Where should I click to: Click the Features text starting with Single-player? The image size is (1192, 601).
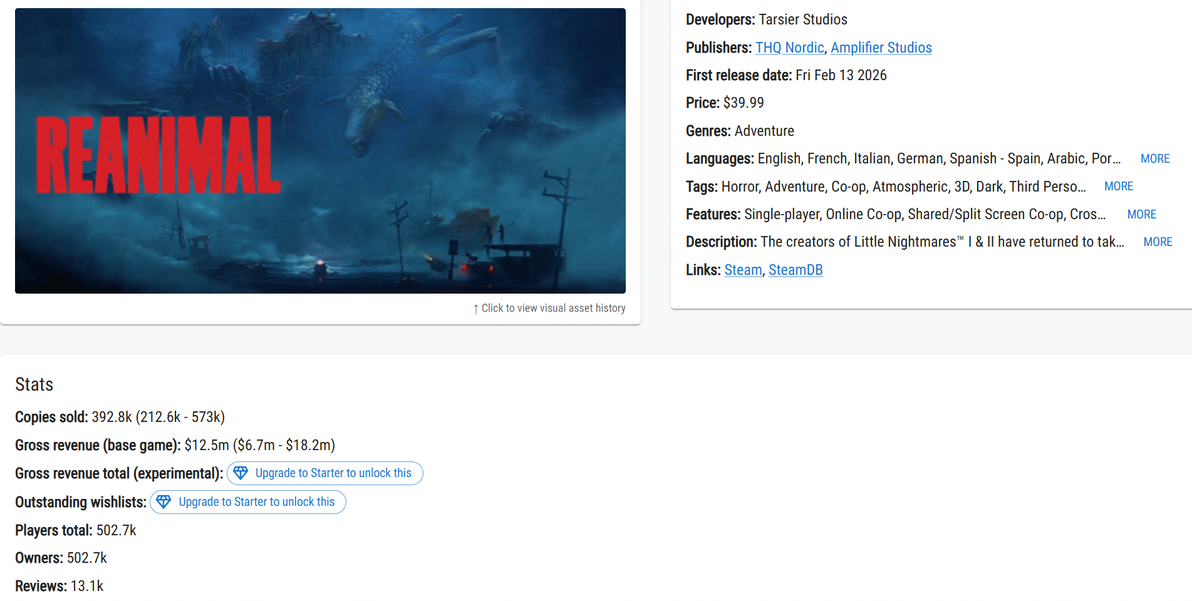tap(925, 214)
